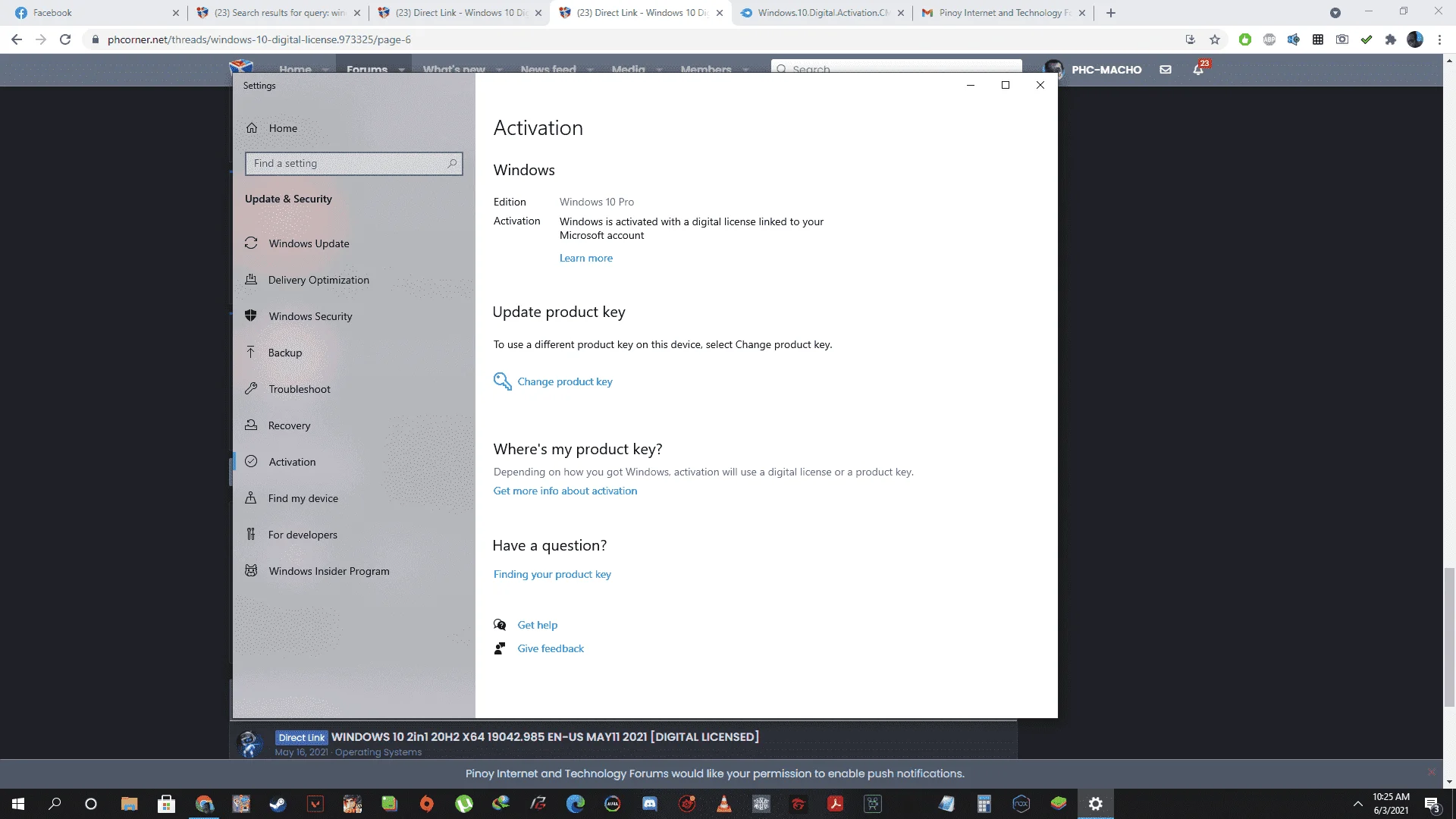The image size is (1456, 819).
Task: Open the green checkmark extension icon
Action: (x=1367, y=39)
